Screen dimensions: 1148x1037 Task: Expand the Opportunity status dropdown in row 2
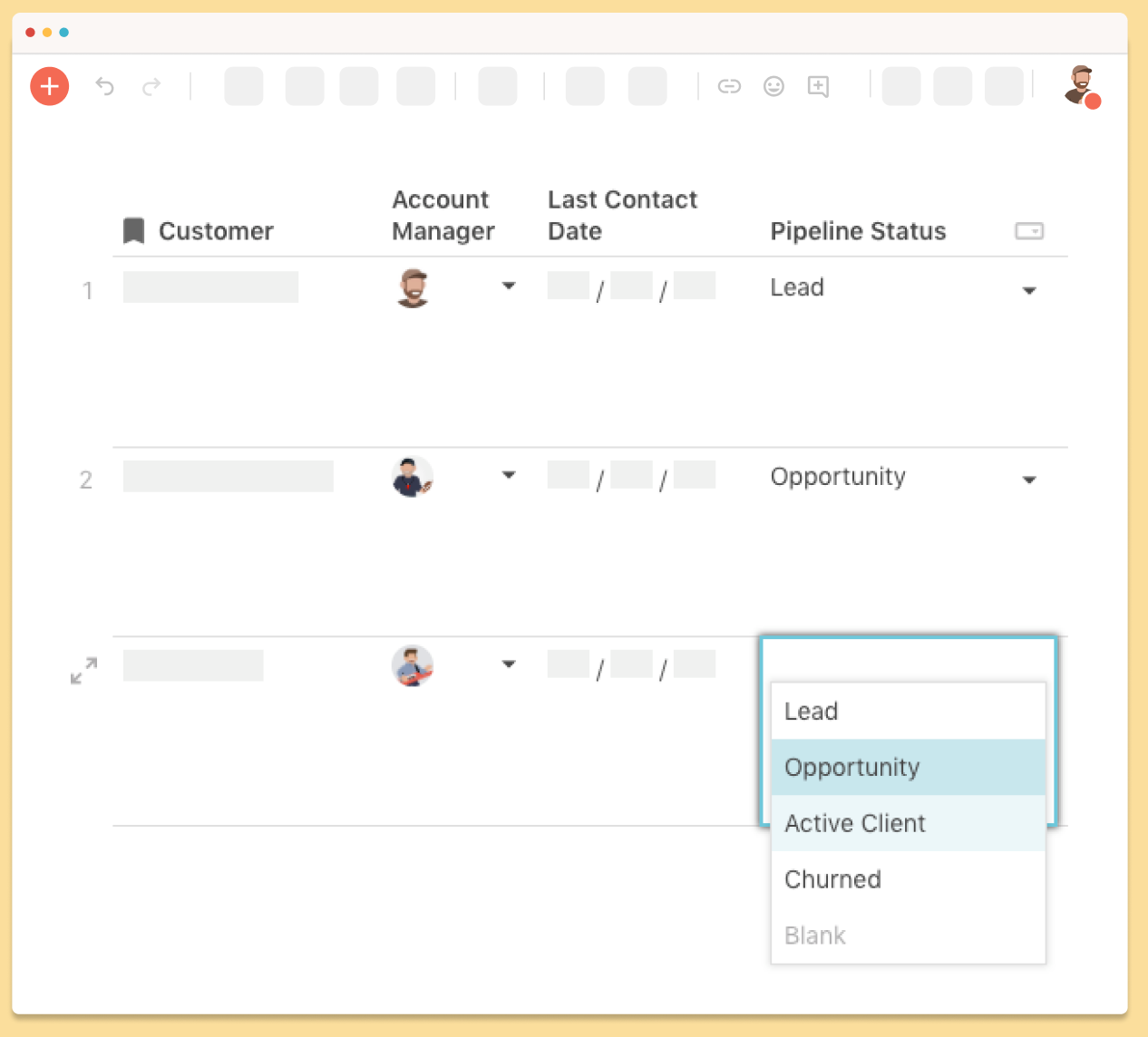(x=1028, y=480)
